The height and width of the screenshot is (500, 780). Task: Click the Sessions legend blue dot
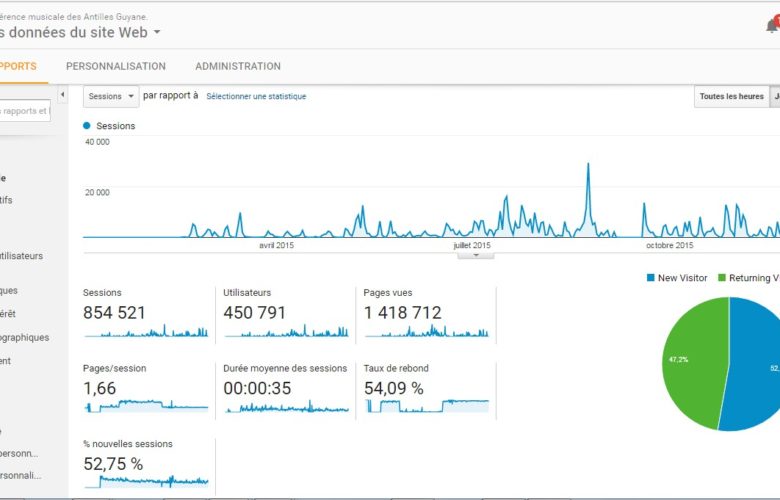tap(87, 125)
